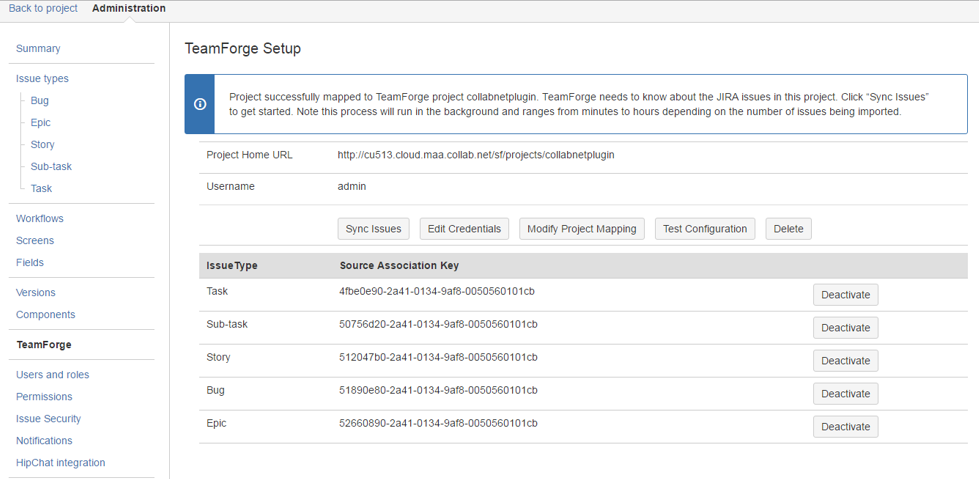Open the TeamForge sidebar item

pyautogui.click(x=44, y=344)
